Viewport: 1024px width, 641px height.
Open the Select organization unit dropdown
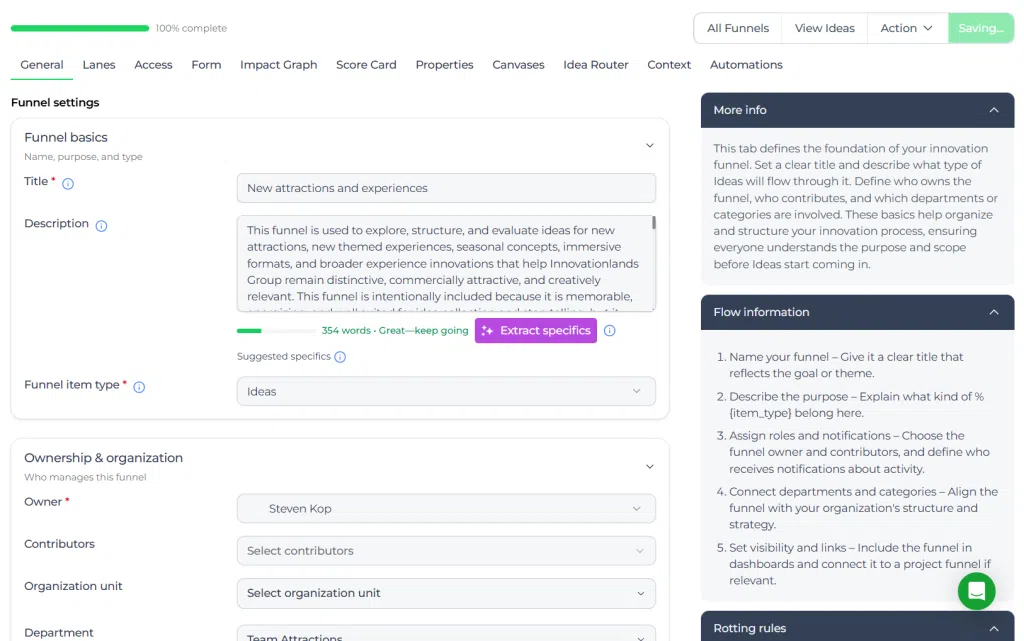[446, 593]
